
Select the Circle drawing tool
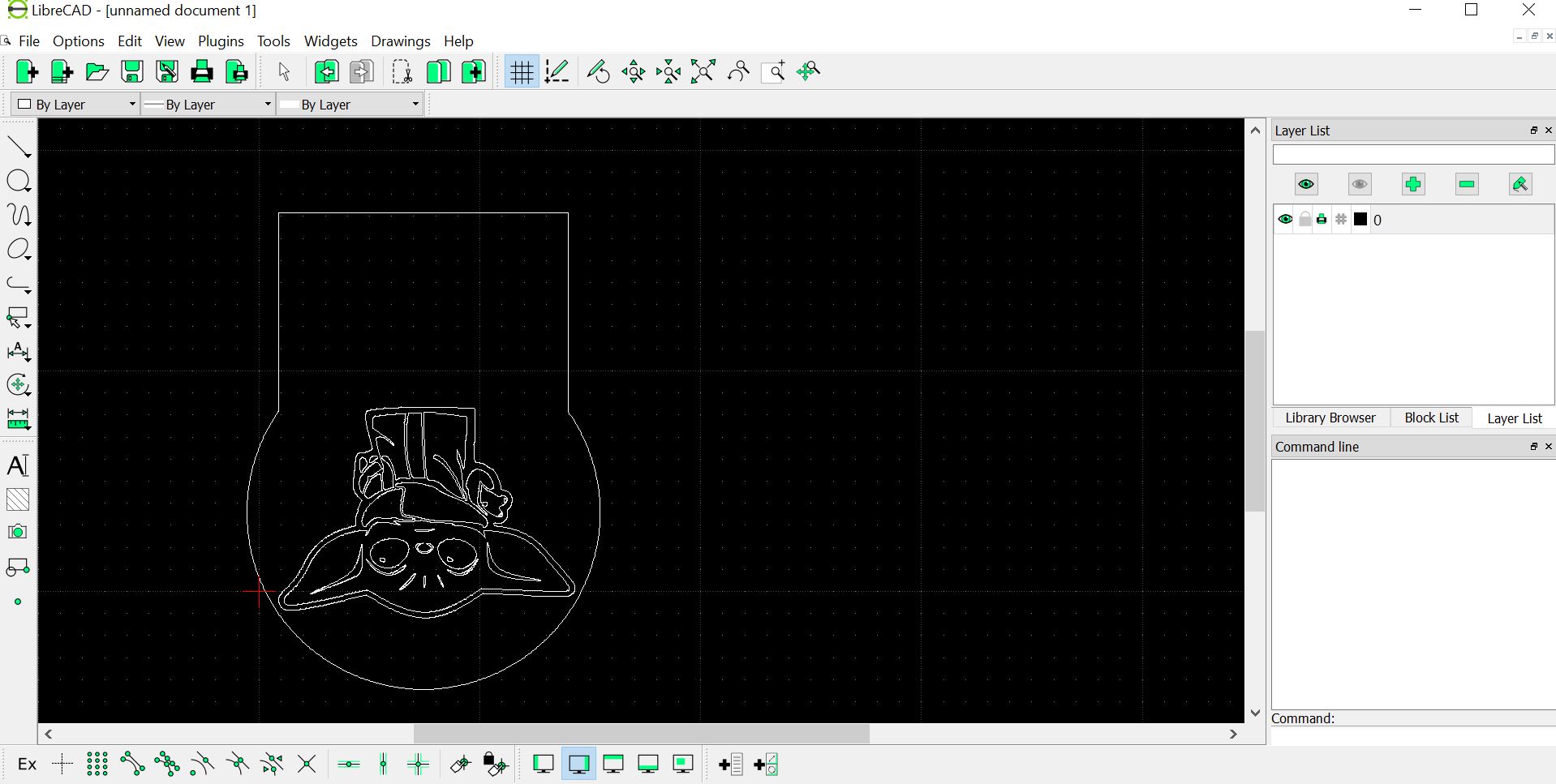[19, 181]
